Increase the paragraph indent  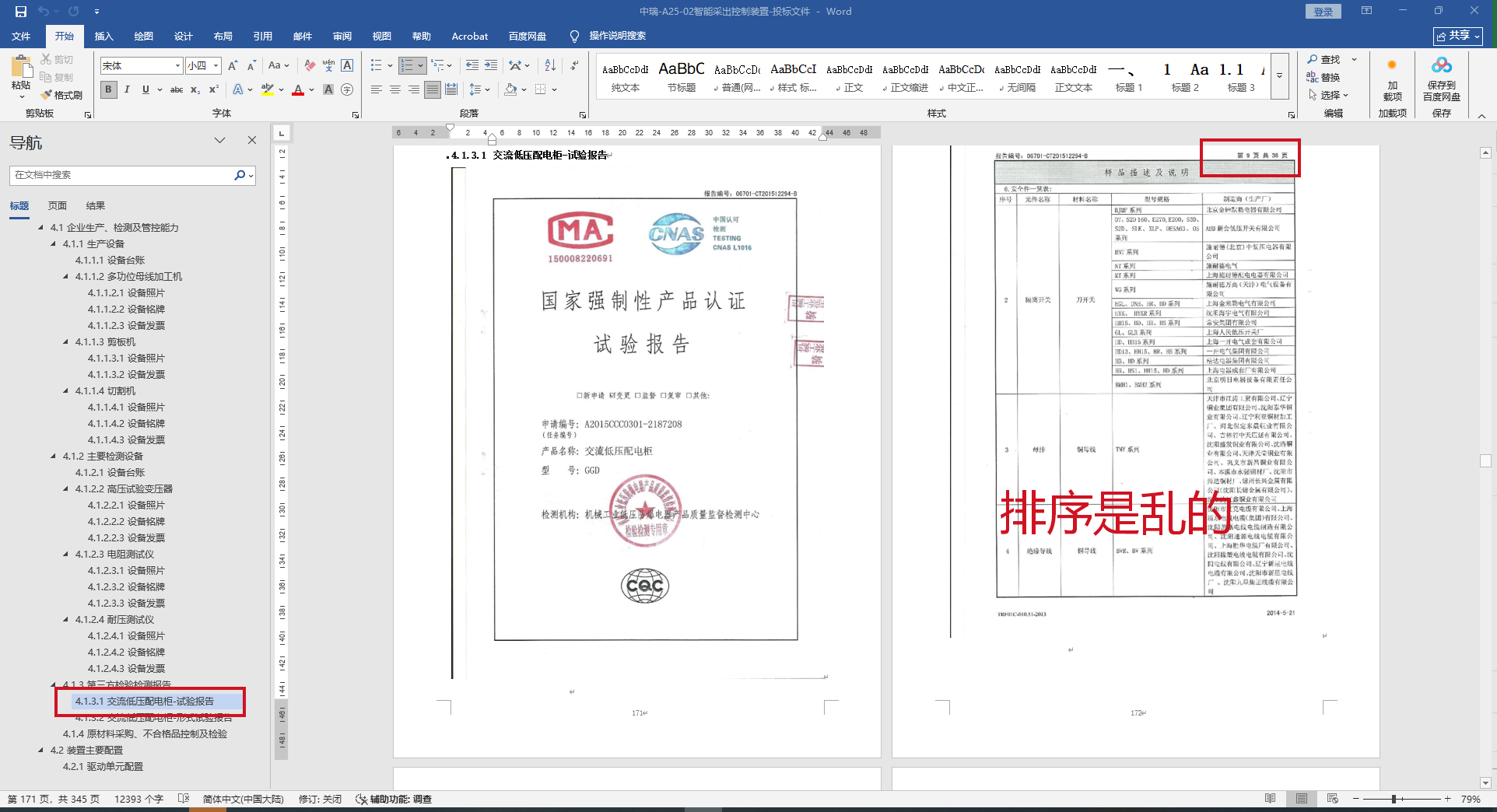491,65
